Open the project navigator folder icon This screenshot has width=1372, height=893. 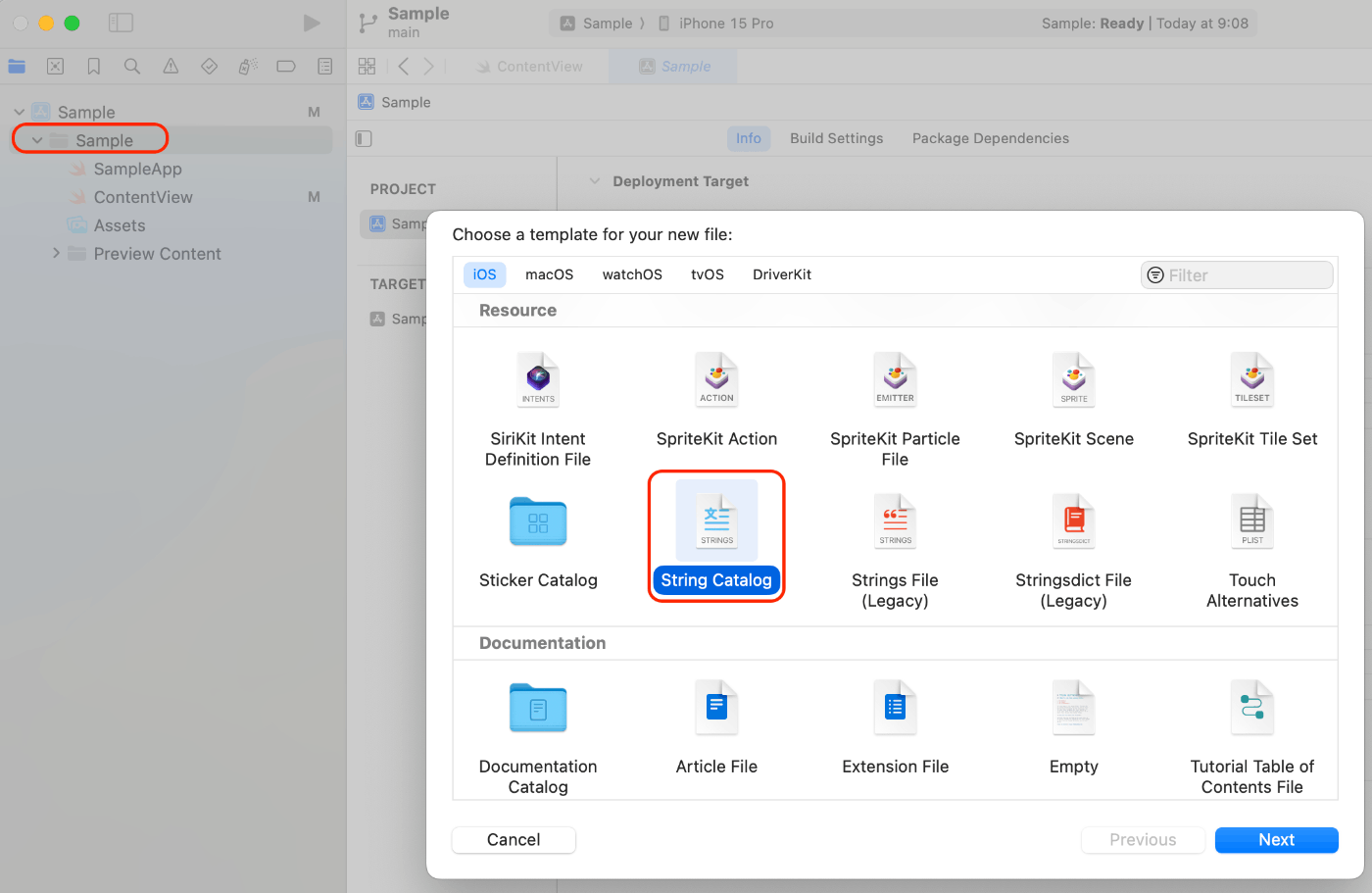click(x=17, y=67)
